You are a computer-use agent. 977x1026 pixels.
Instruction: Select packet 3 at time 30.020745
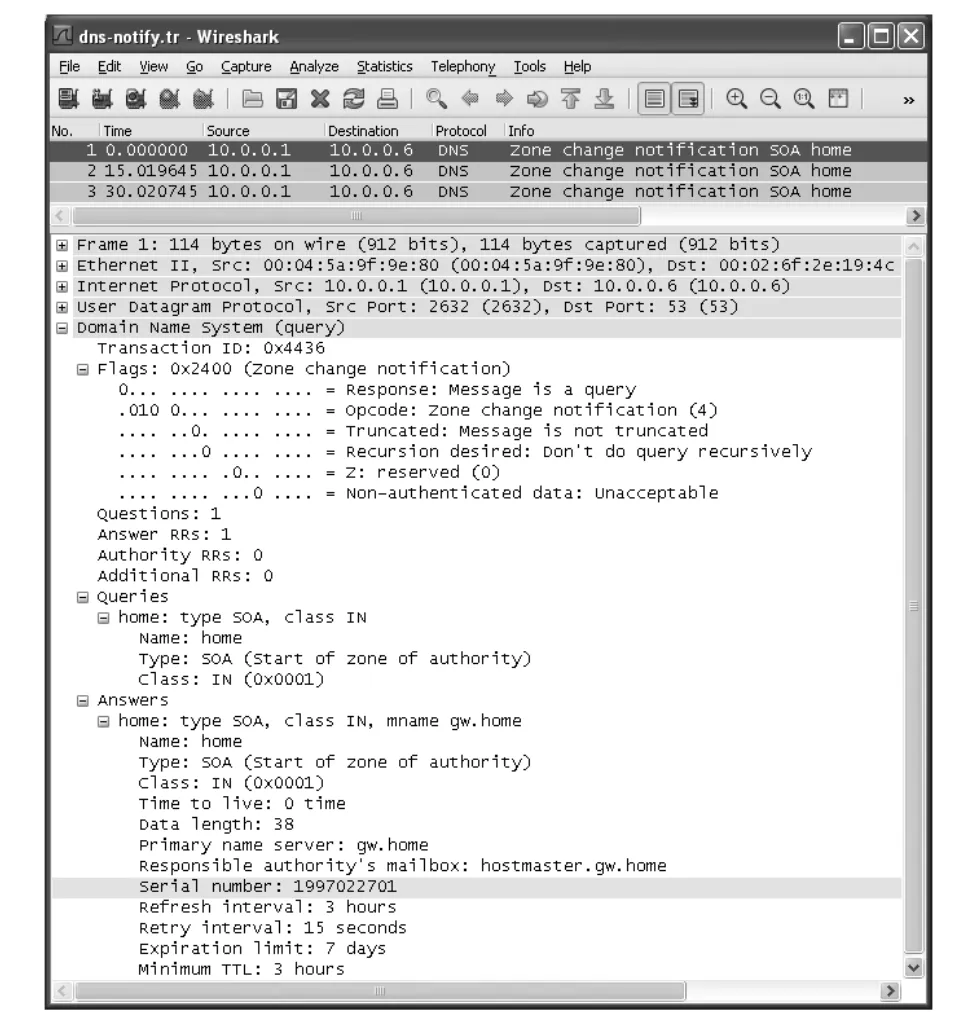coord(488,192)
